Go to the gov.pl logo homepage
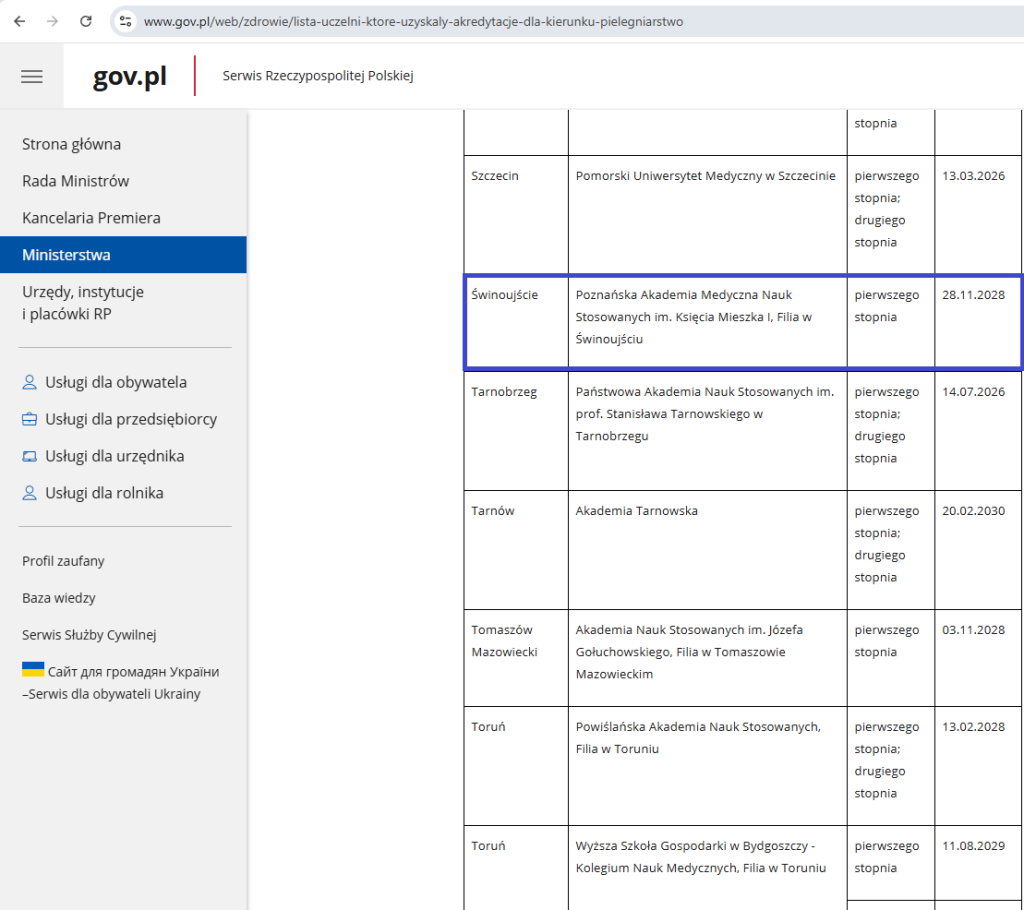The height and width of the screenshot is (910, 1024). coord(129,77)
